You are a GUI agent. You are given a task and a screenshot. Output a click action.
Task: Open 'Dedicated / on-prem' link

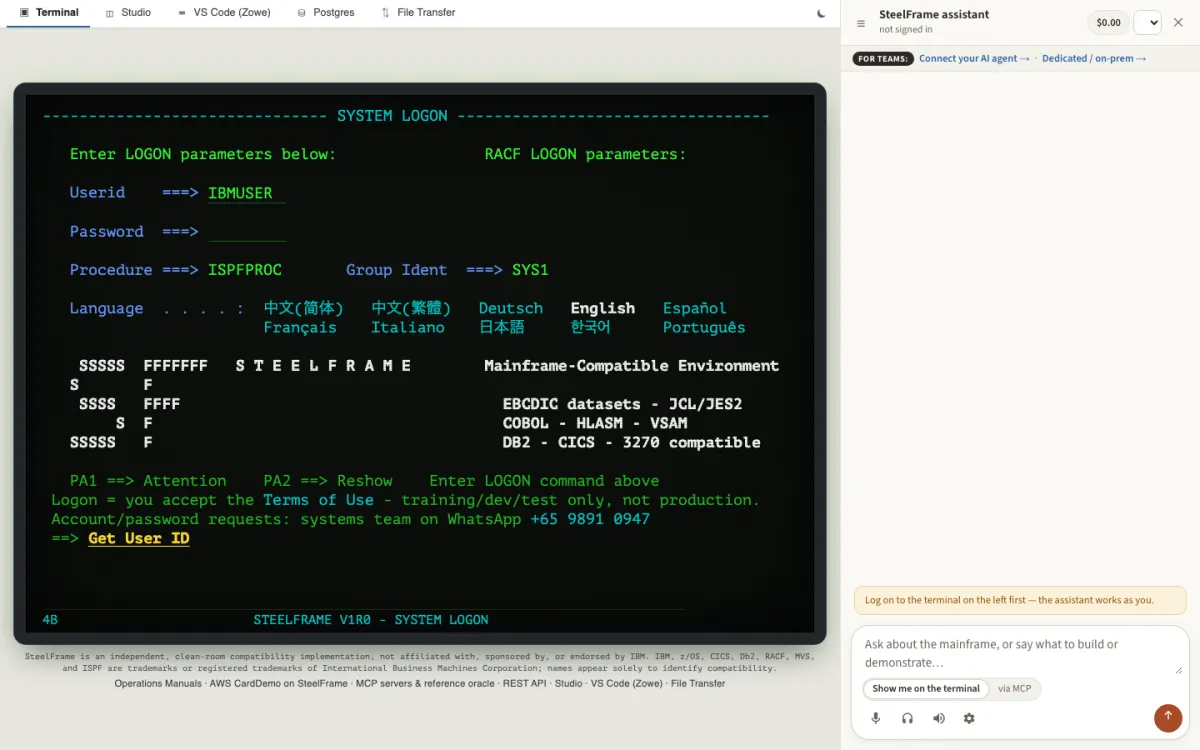coord(1094,58)
